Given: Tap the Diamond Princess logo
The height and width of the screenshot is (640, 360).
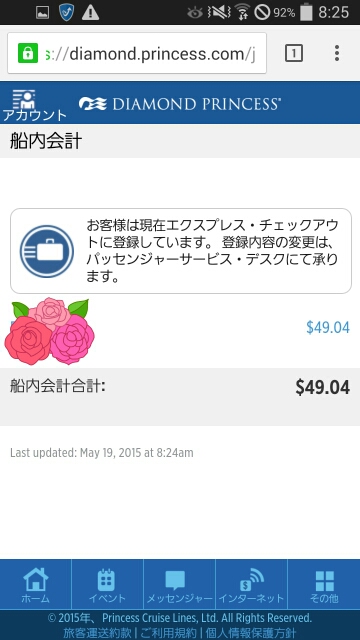Looking at the screenshot, I should pos(180,104).
